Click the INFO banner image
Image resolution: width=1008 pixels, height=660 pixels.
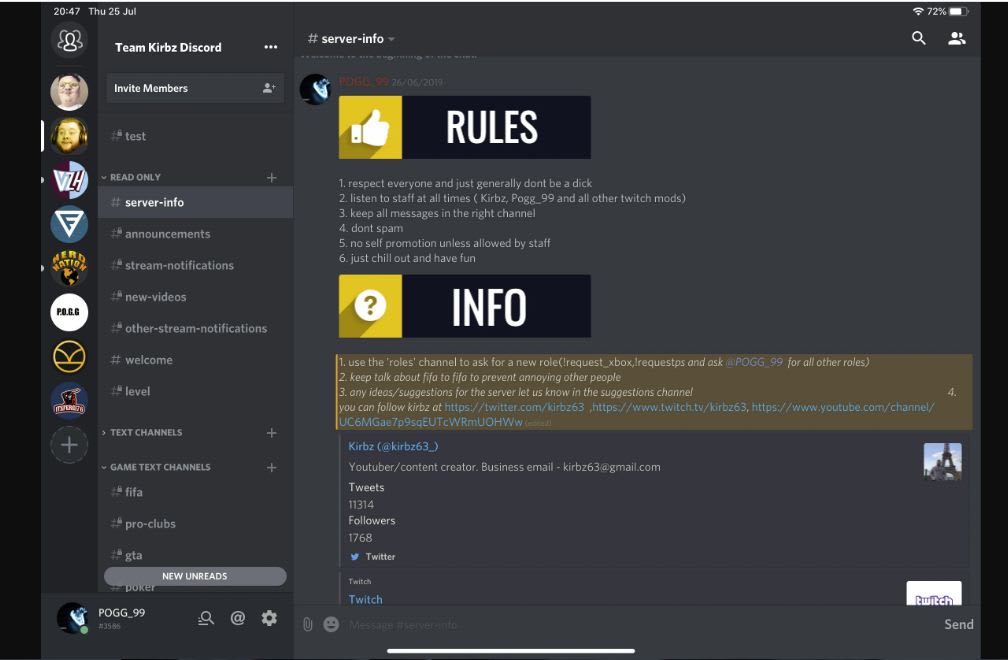click(x=464, y=307)
